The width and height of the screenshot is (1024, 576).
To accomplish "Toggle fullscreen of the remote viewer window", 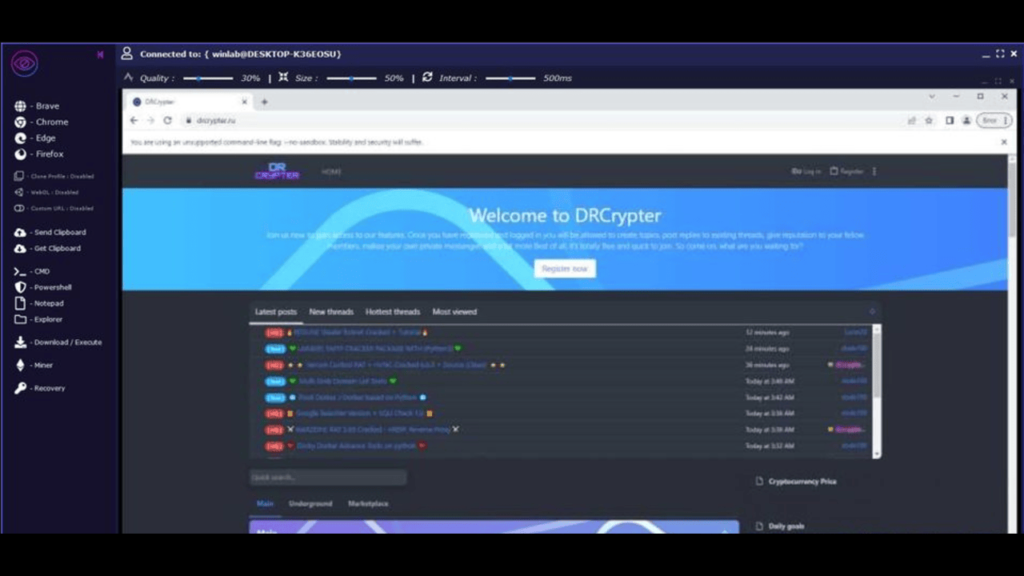I will pos(1000,54).
